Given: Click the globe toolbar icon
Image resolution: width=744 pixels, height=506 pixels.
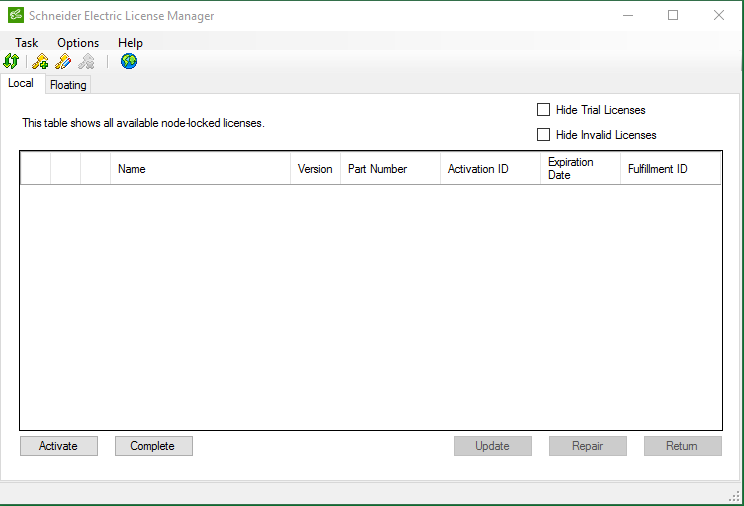Looking at the screenshot, I should point(129,61).
